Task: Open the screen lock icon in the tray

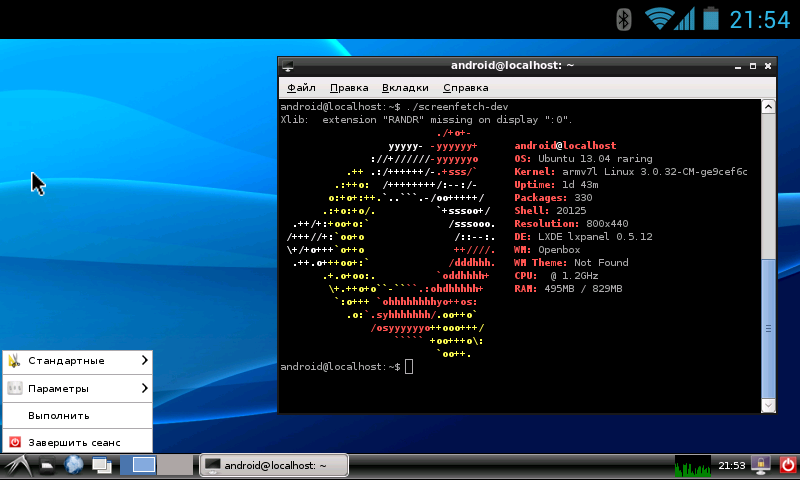Action: 760,466
